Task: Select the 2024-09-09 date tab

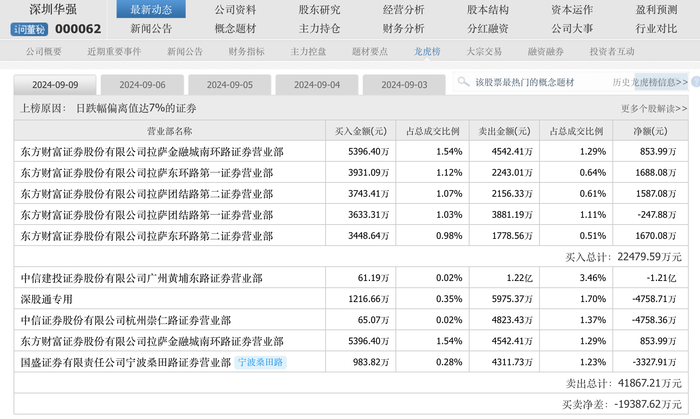Action: click(55, 85)
